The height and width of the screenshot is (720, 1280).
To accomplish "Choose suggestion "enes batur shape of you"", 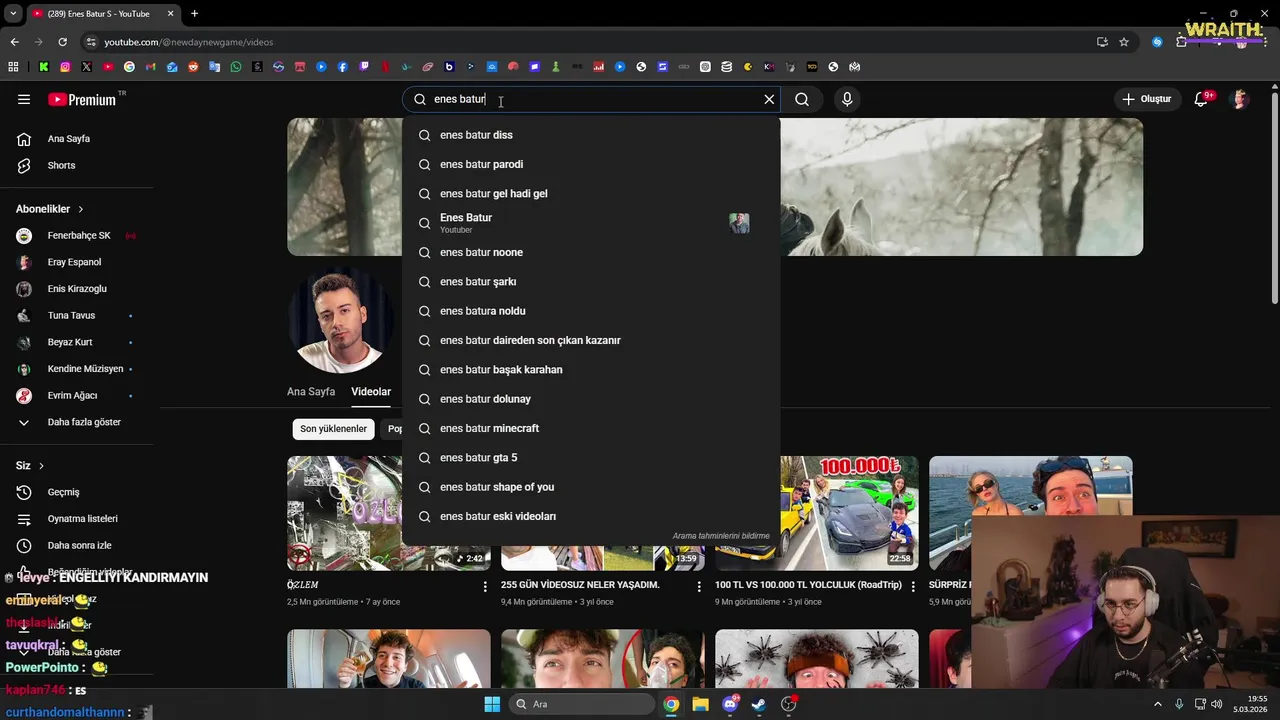I will [591, 487].
